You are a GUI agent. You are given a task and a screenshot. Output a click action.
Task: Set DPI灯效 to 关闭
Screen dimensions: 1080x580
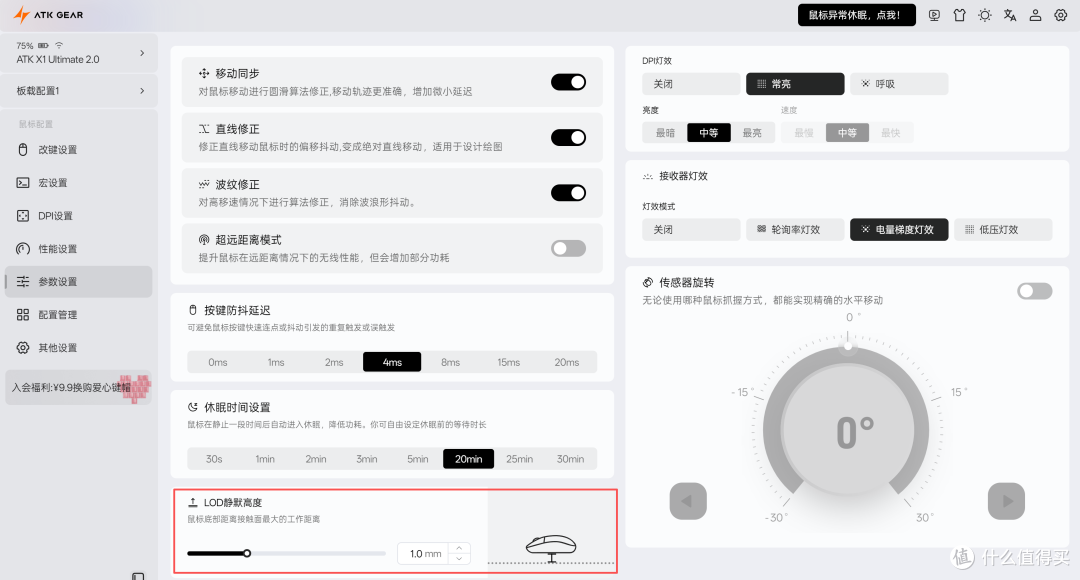tap(691, 84)
